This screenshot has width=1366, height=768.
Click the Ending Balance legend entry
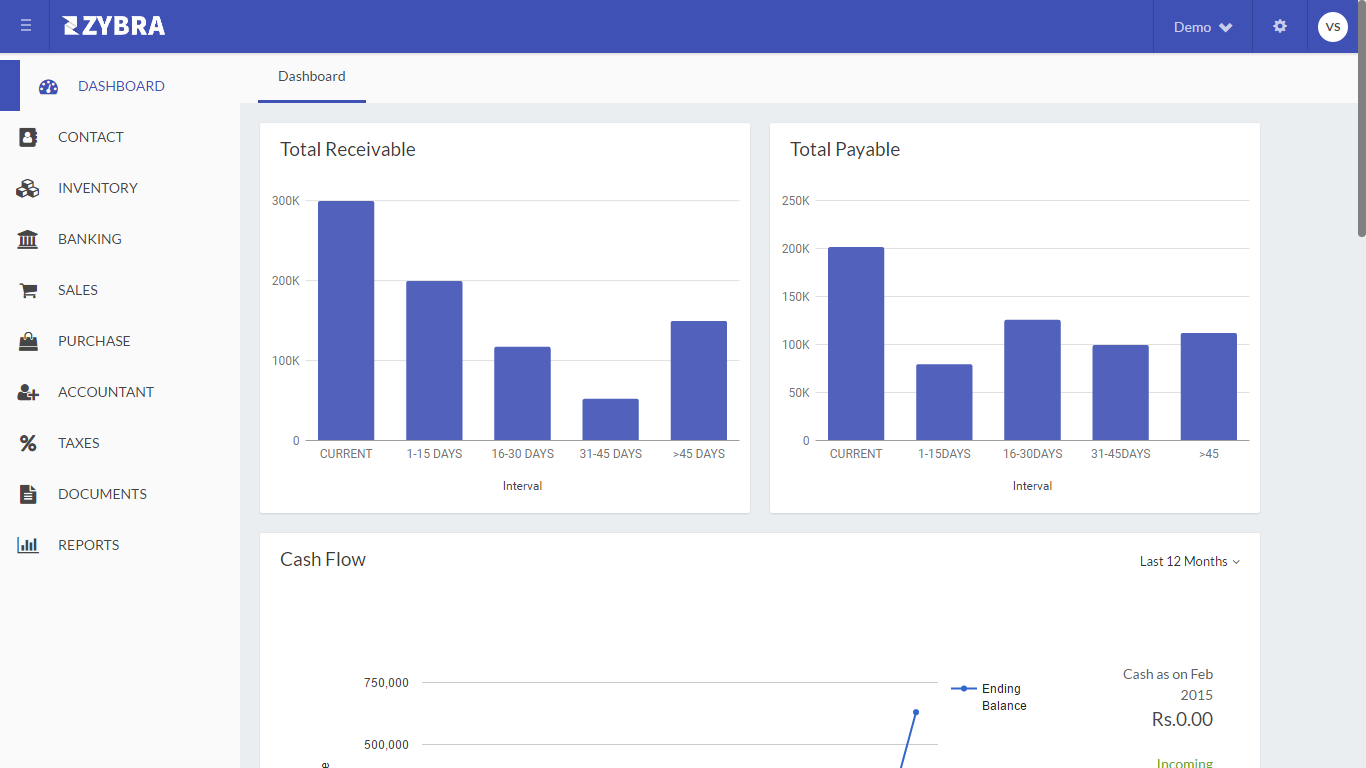(989, 697)
